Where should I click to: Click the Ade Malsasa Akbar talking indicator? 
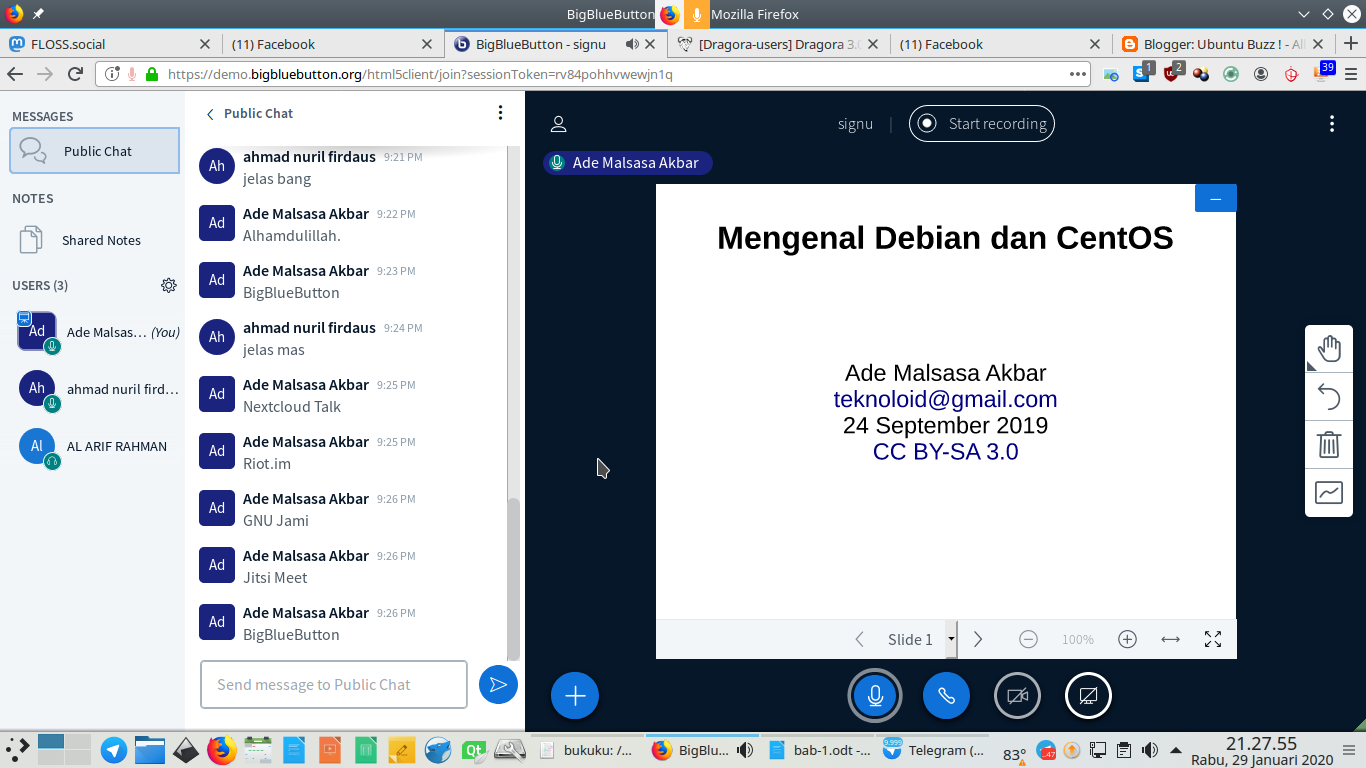[628, 163]
